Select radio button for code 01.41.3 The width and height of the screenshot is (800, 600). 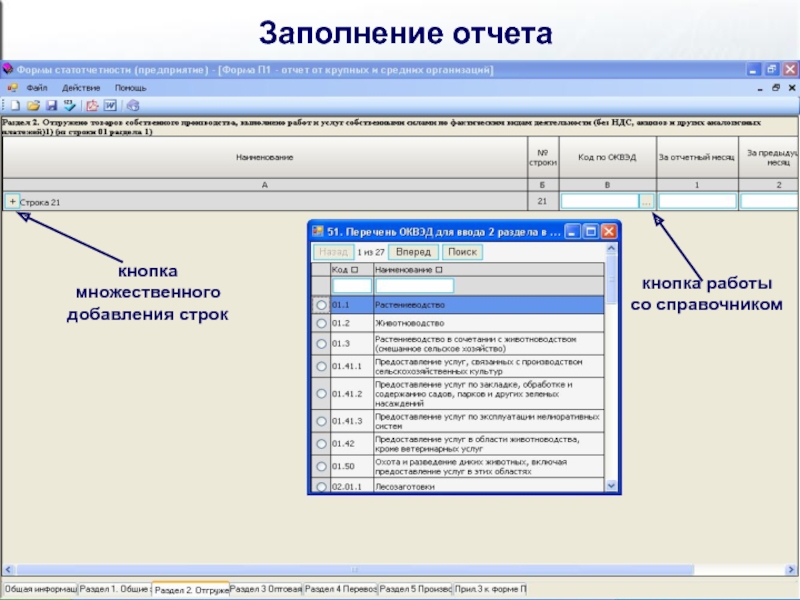321,421
